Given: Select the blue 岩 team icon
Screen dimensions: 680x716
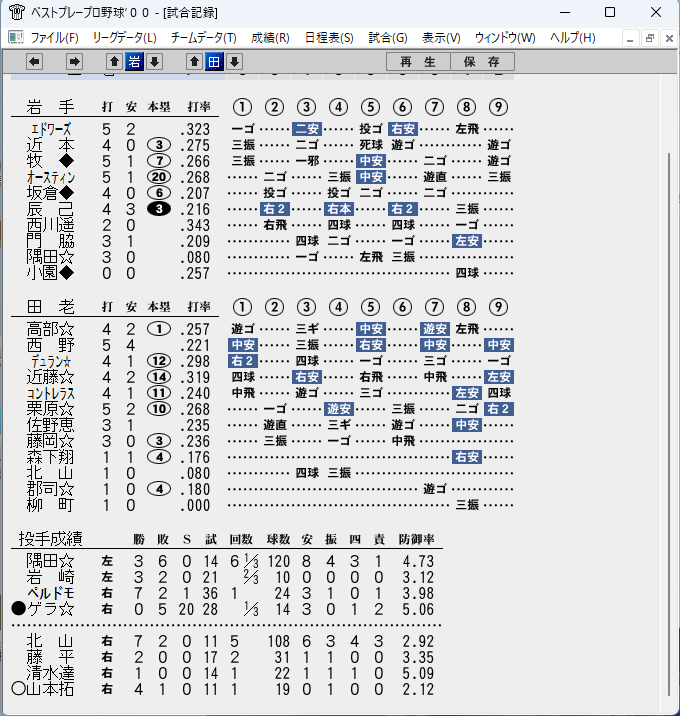Looking at the screenshot, I should [134, 62].
